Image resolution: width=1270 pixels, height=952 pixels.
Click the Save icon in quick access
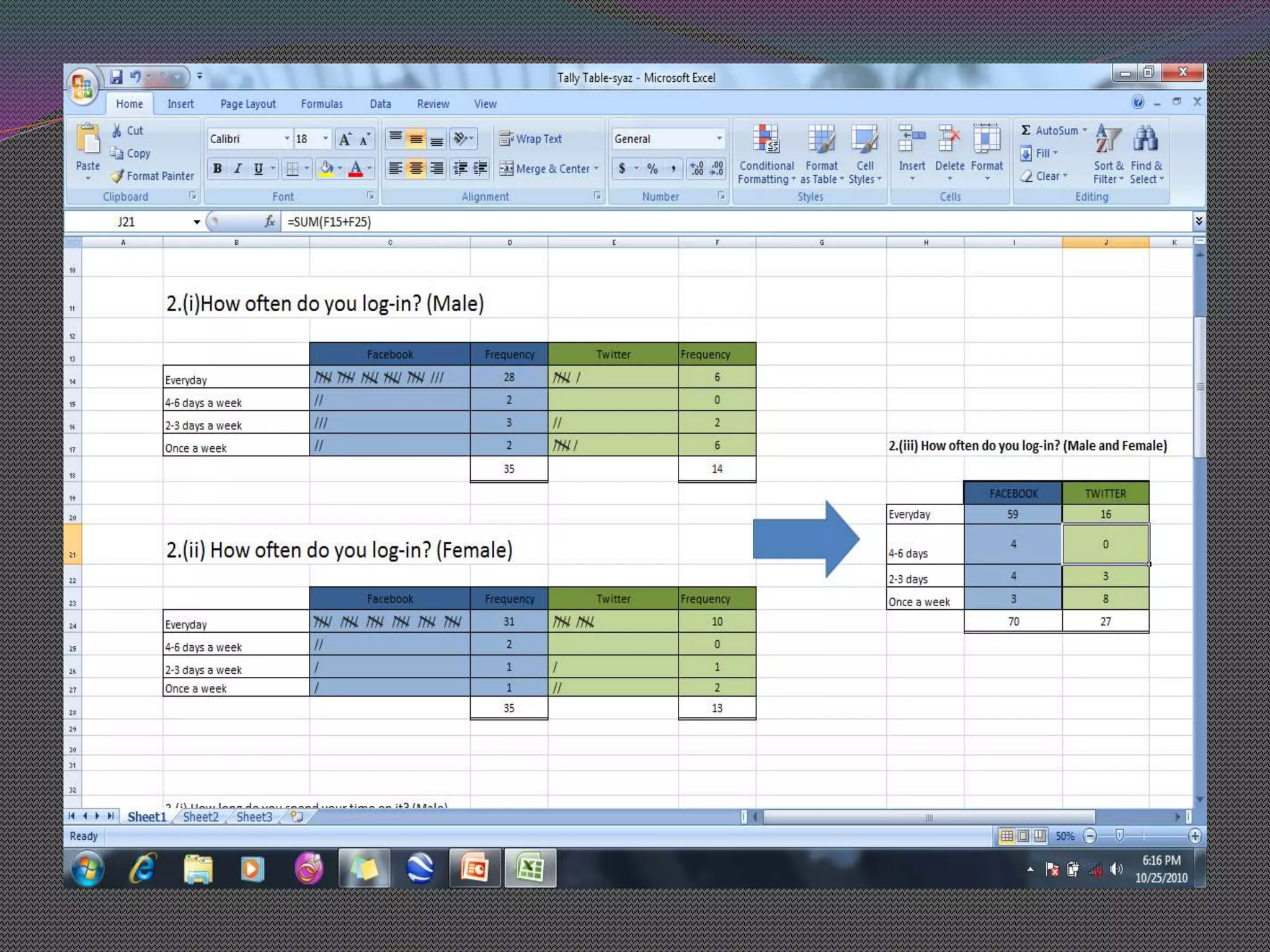(x=117, y=77)
